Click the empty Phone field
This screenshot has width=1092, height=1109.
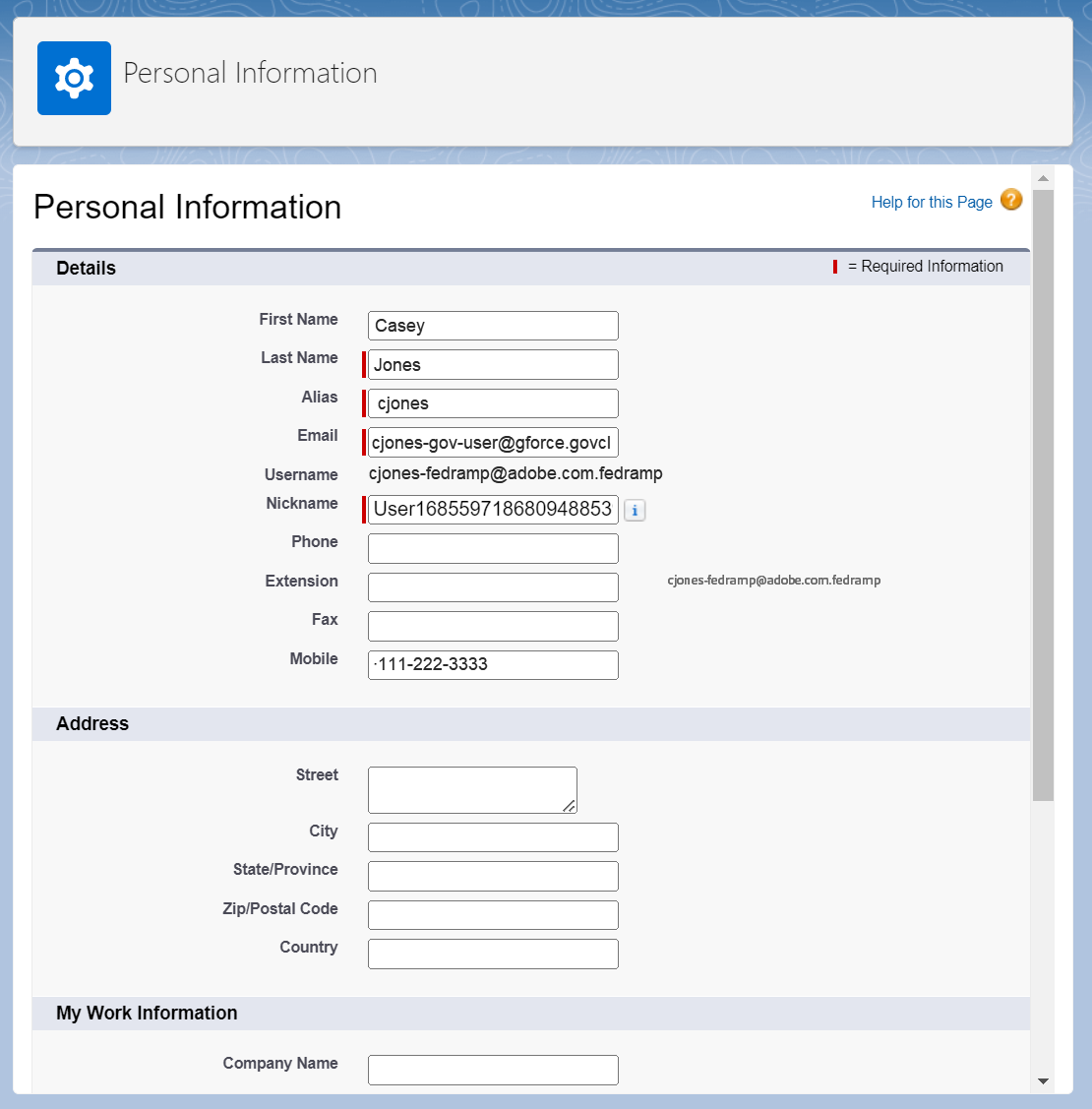point(492,548)
